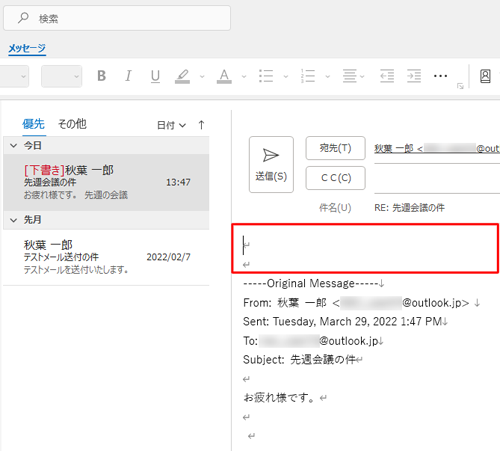Click the CC(C) button
500x451 pixels.
click(x=336, y=178)
